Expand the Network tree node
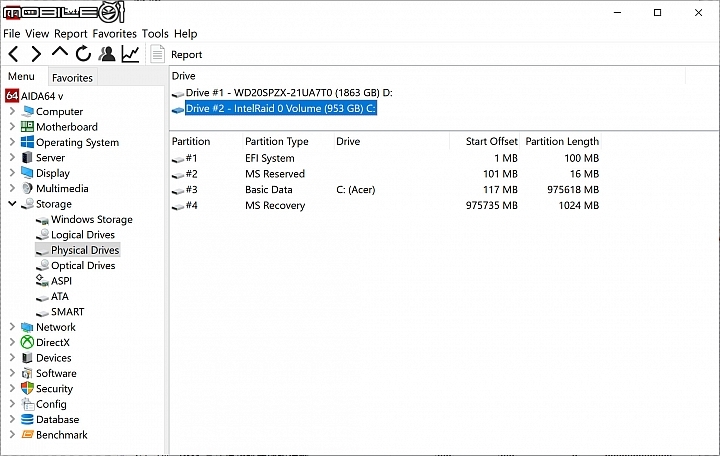The image size is (720, 456). [x=12, y=327]
